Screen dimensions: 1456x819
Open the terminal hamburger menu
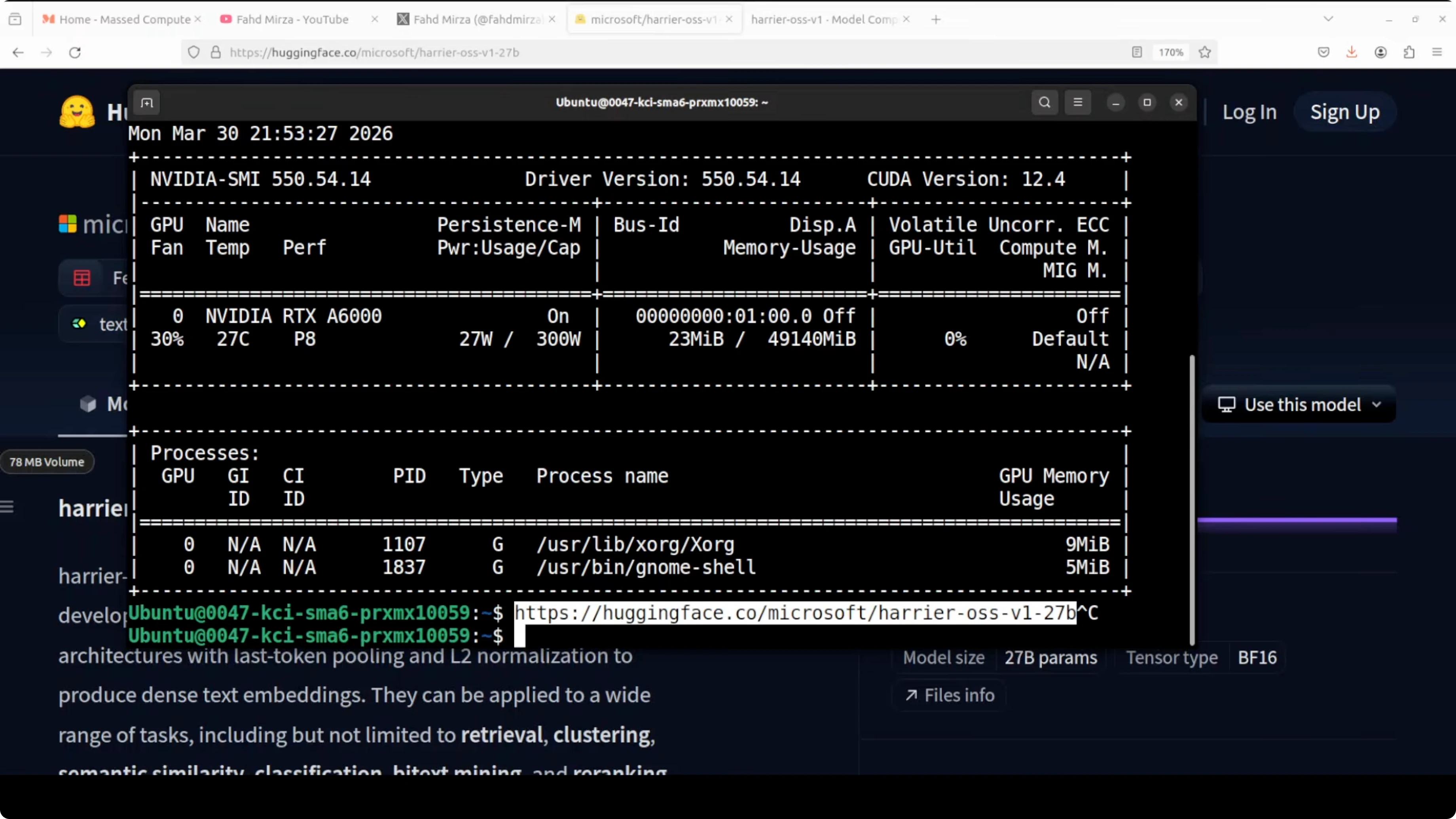[1077, 102]
